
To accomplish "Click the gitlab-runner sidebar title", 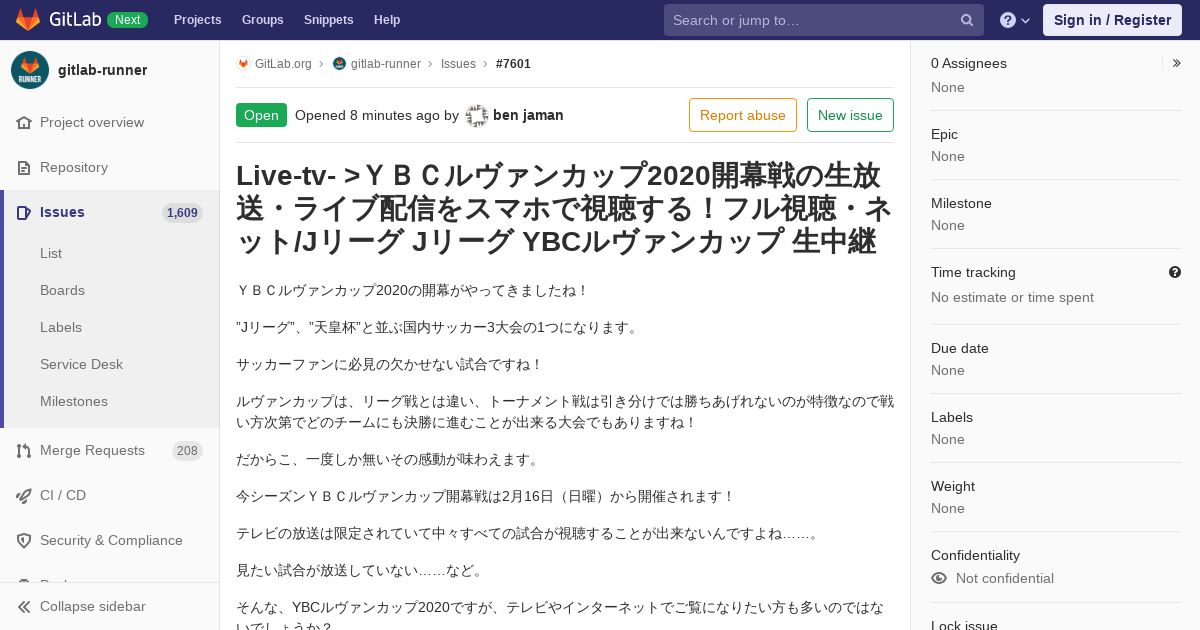I will (x=102, y=70).
